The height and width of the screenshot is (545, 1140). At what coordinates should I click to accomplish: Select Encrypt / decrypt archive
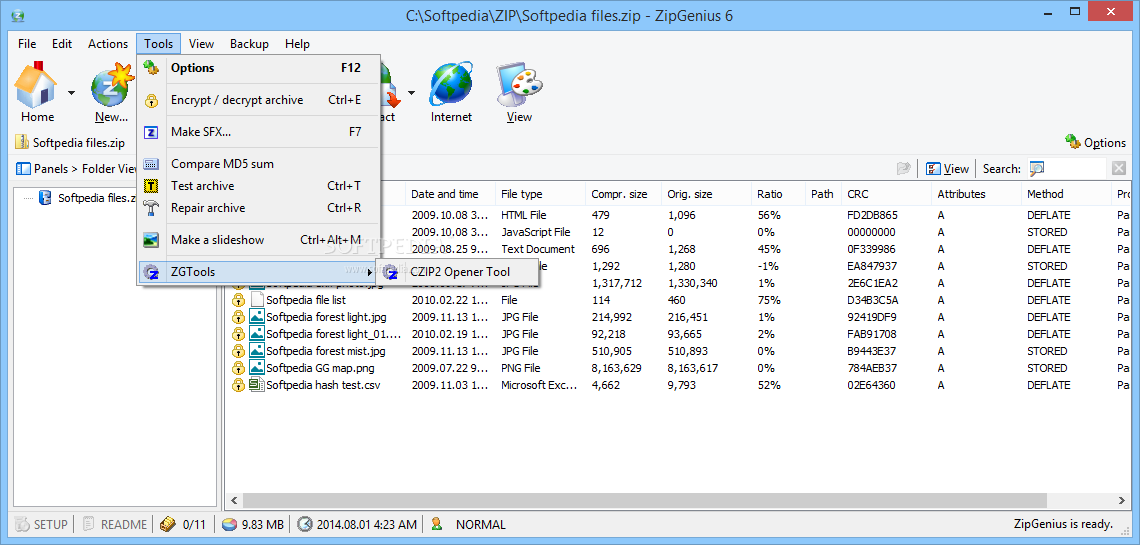(x=259, y=100)
